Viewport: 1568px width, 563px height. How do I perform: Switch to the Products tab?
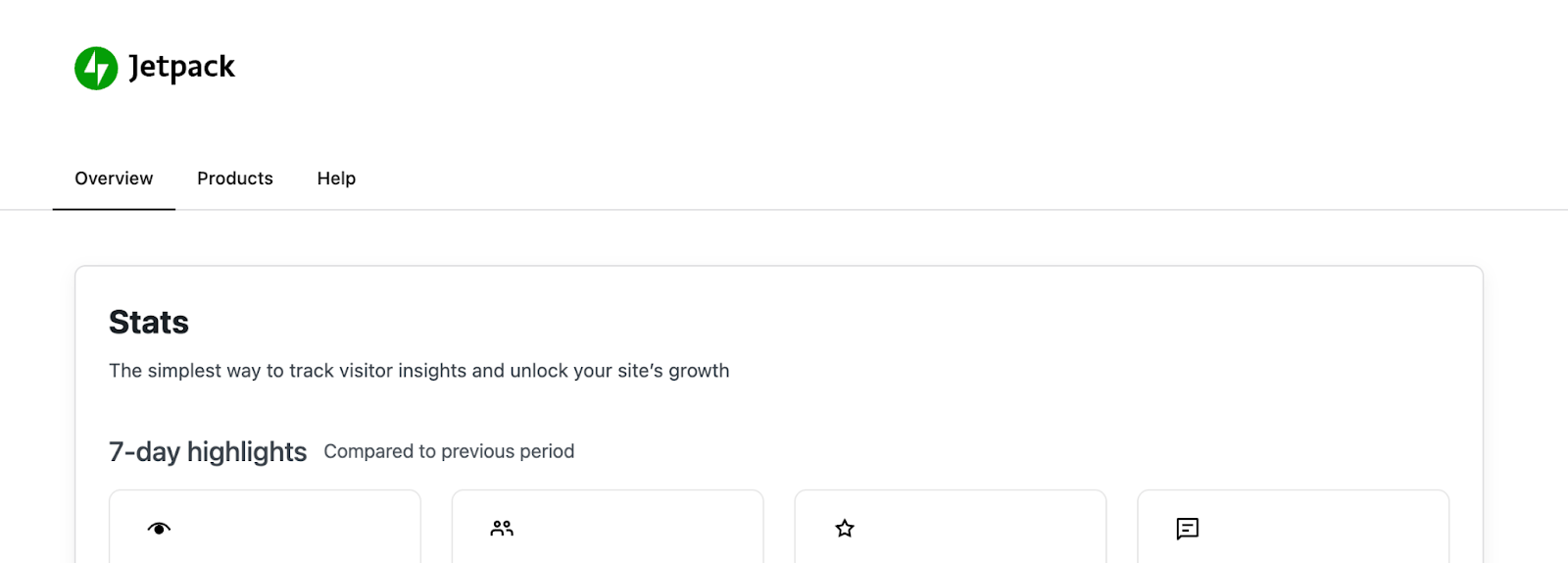(x=235, y=179)
